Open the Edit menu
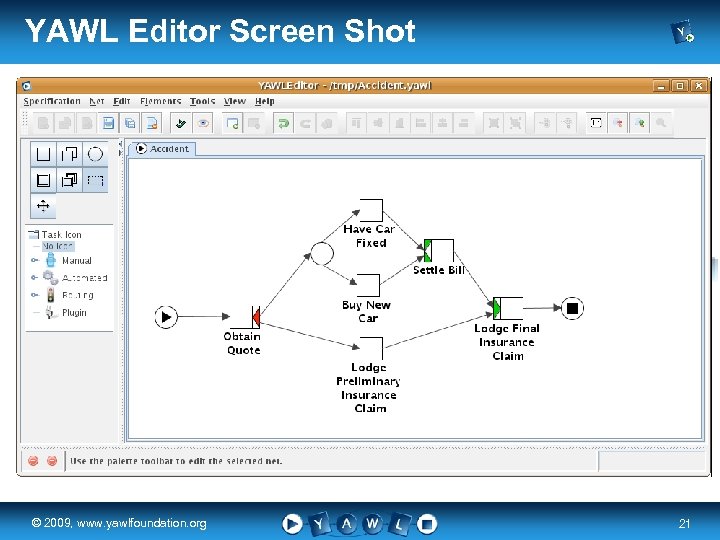 point(122,101)
